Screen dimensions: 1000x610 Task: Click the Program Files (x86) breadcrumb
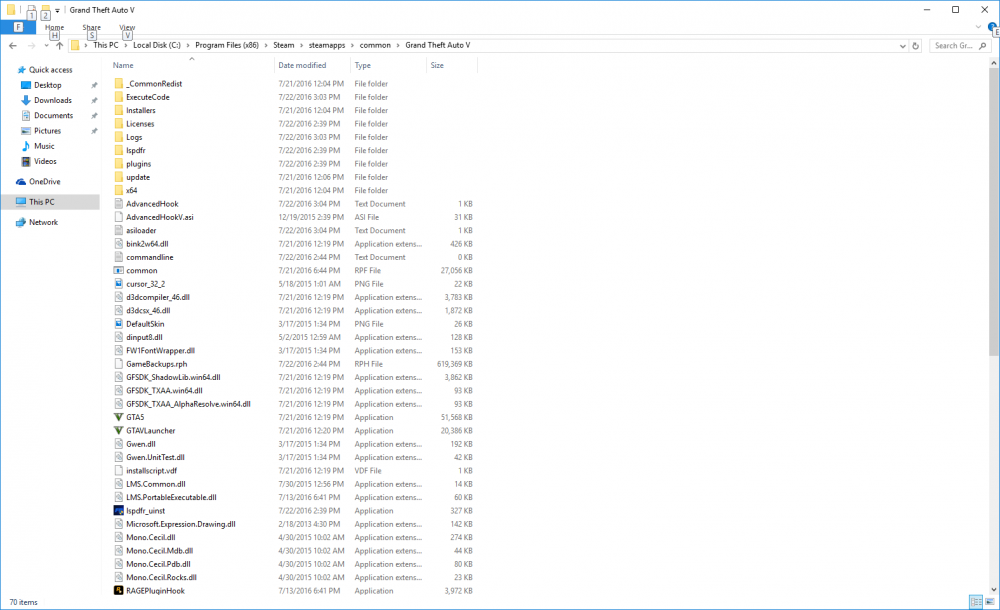pyautogui.click(x=227, y=45)
